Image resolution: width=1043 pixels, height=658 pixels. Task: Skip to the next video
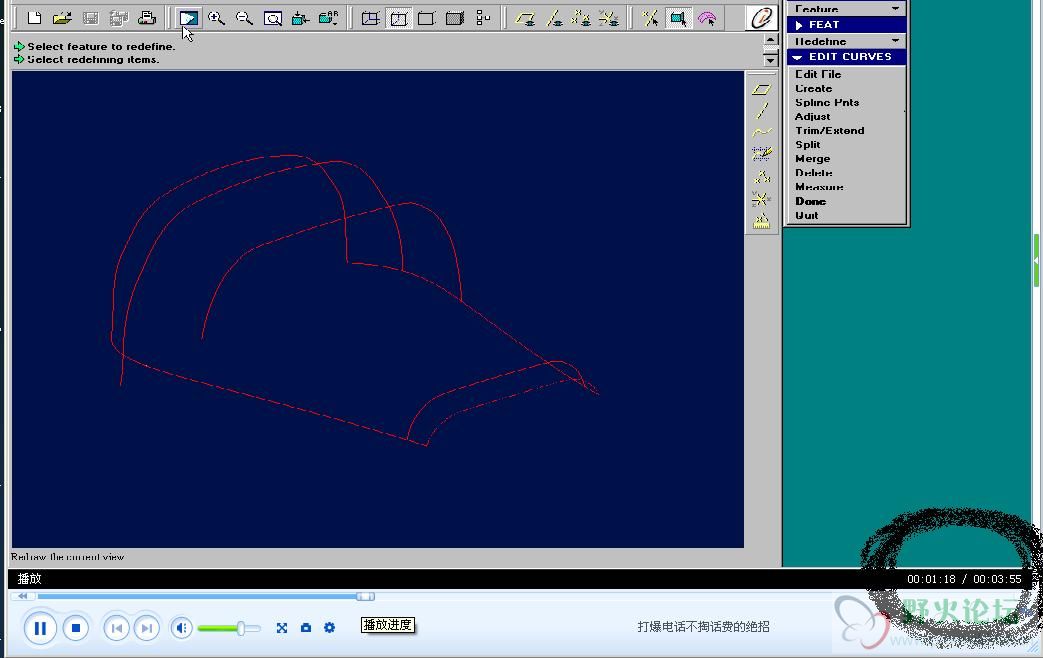coord(146,628)
